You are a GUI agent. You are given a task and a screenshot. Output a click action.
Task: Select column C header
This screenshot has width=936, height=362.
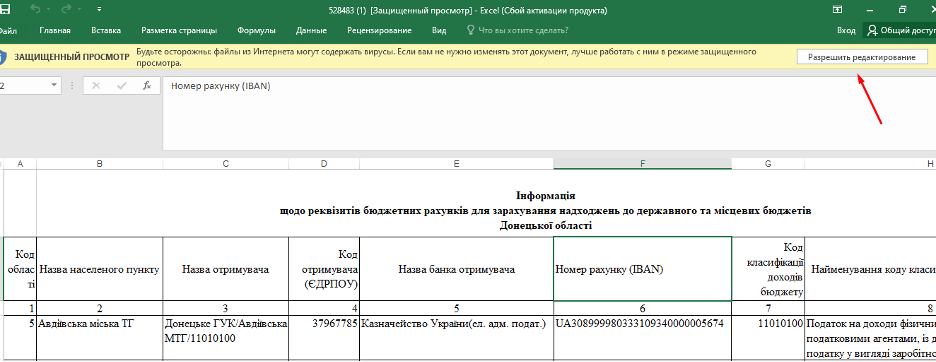pos(225,164)
